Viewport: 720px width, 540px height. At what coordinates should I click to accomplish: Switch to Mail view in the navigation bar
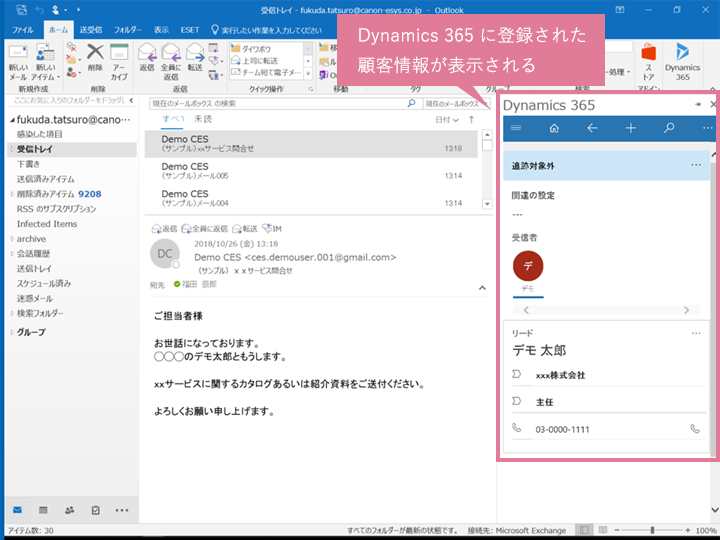(x=17, y=510)
